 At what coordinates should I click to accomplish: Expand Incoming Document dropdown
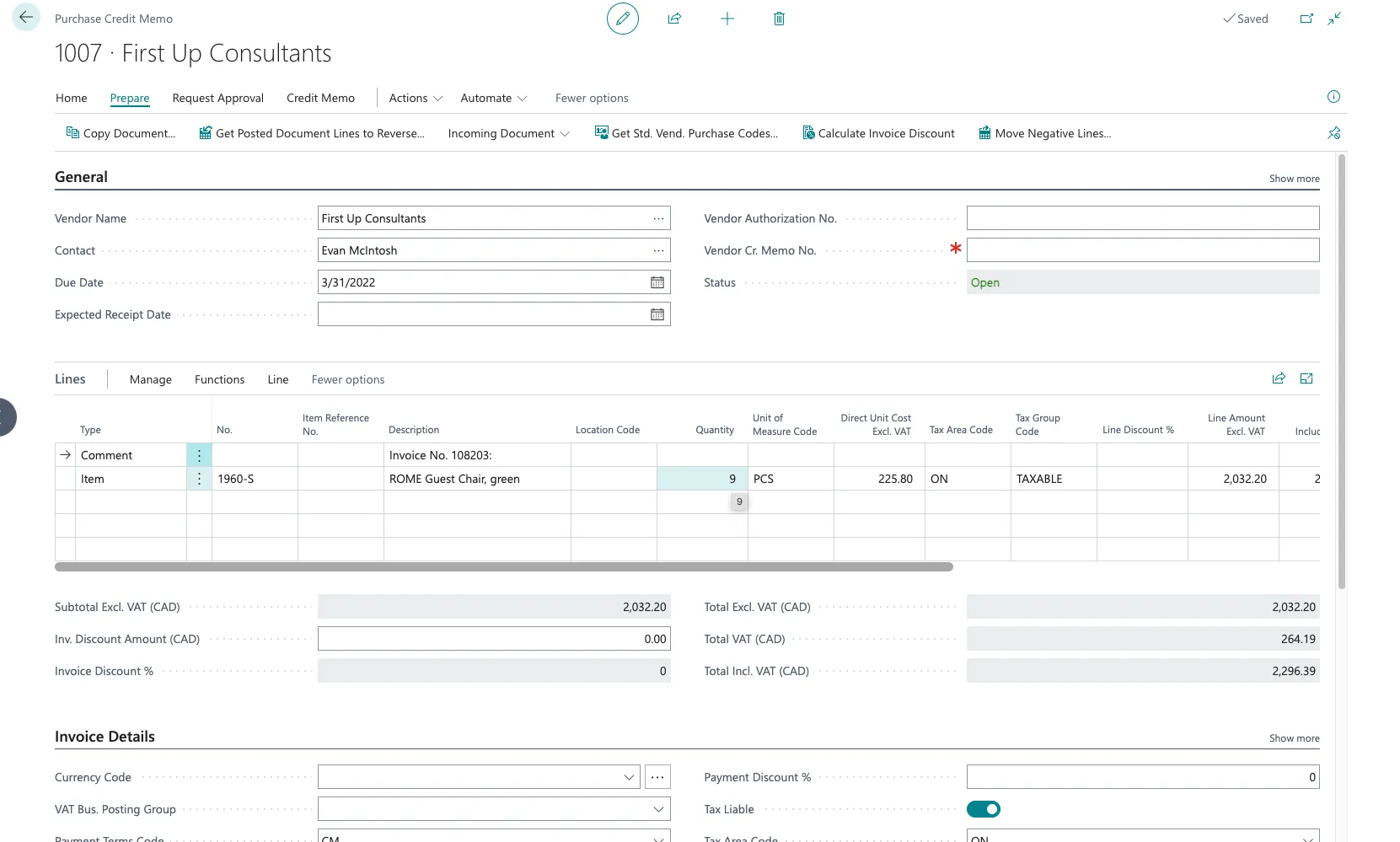point(509,133)
